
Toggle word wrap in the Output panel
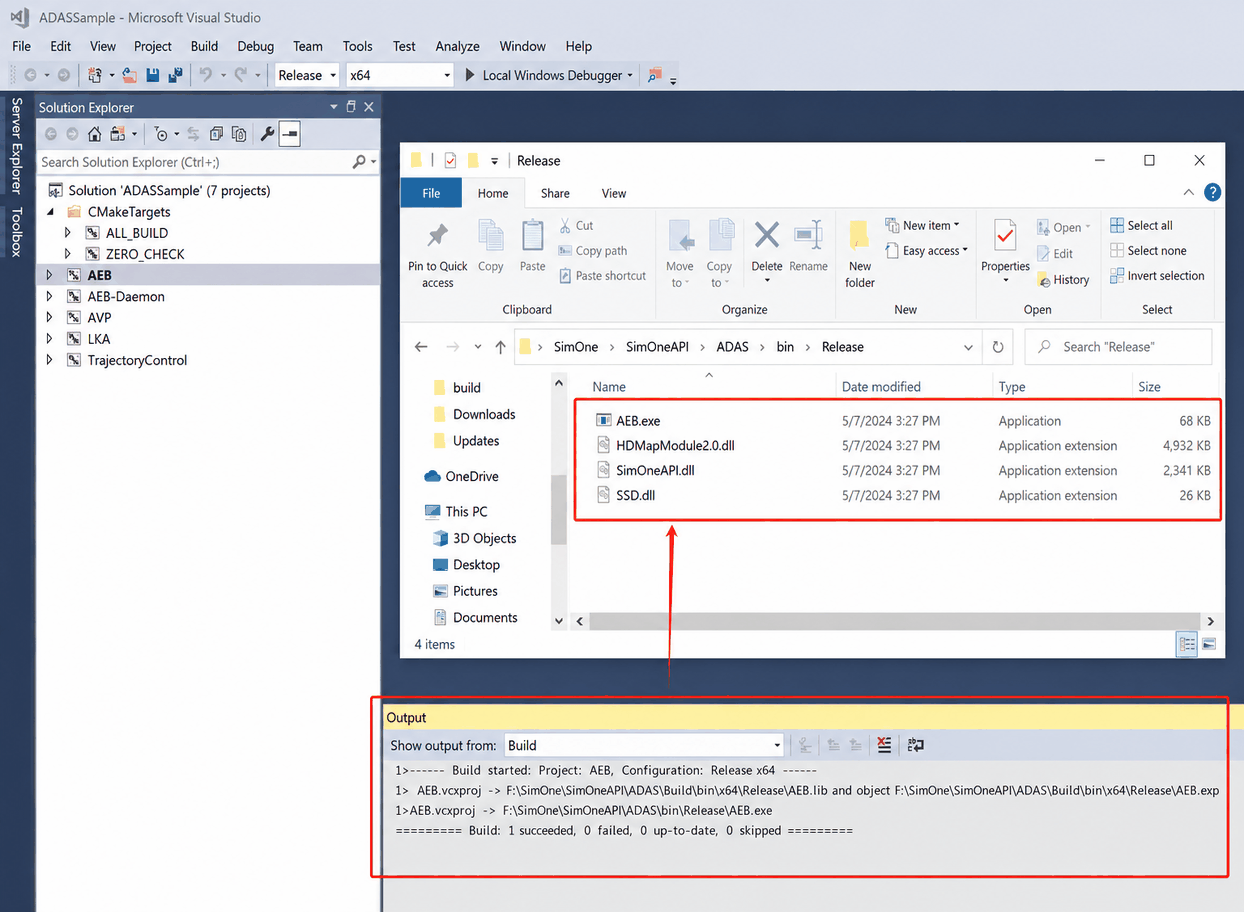coord(915,745)
